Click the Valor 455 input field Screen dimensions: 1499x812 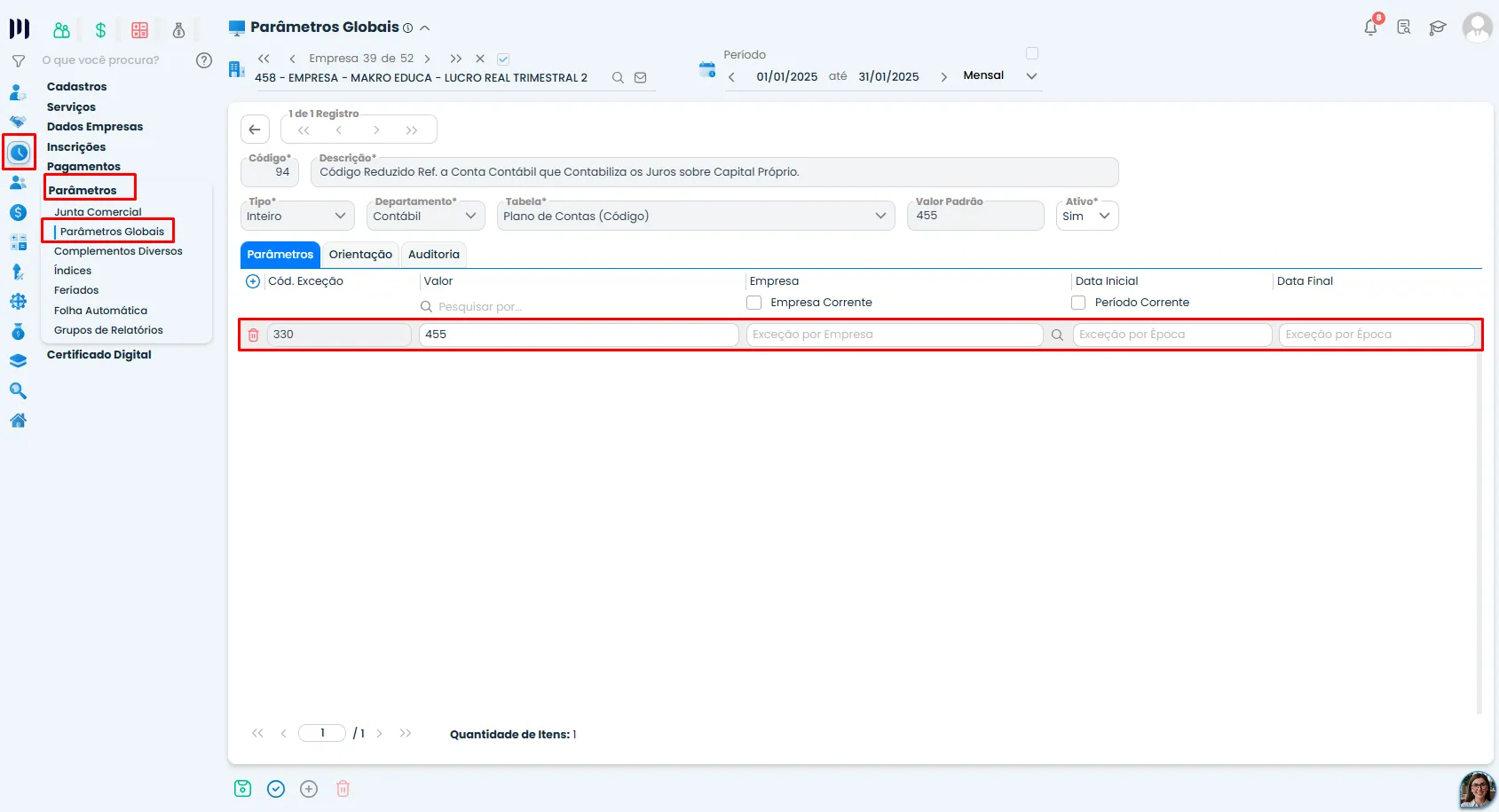click(579, 335)
